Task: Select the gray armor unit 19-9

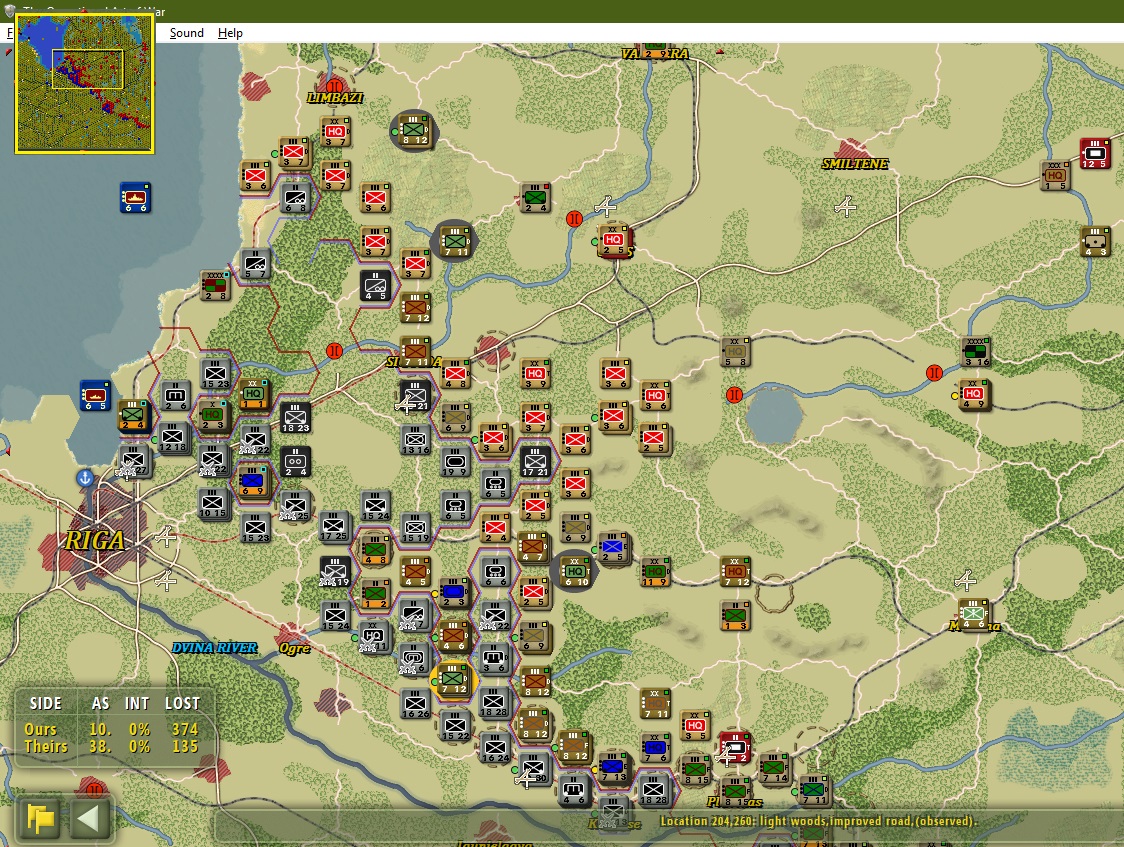Action: [455, 461]
